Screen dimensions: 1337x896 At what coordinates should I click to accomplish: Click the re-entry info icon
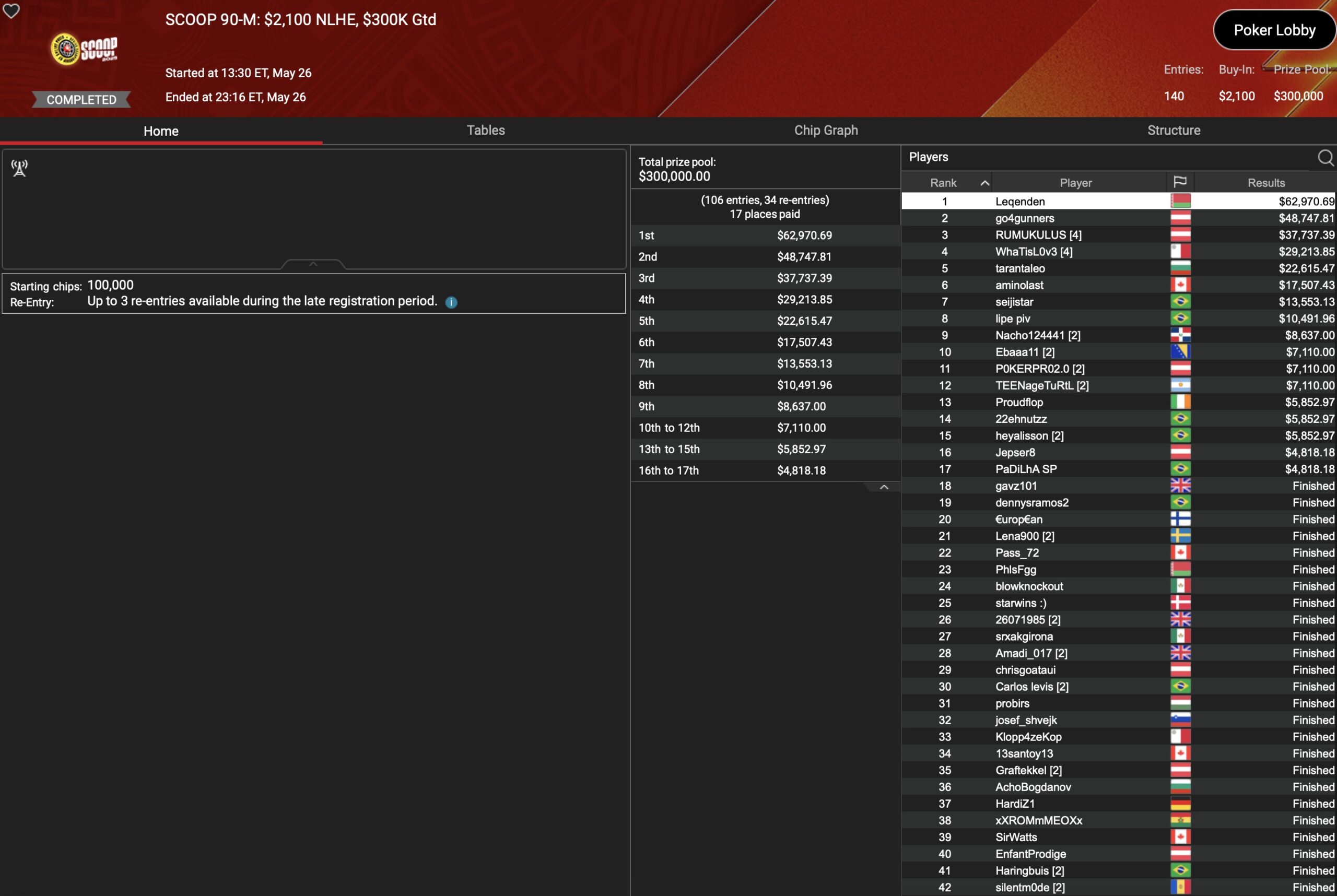(x=451, y=302)
